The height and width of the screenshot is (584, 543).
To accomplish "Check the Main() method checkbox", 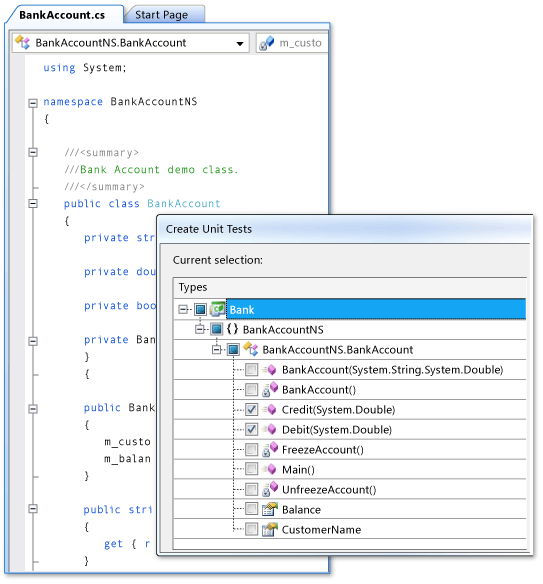I will coord(251,469).
